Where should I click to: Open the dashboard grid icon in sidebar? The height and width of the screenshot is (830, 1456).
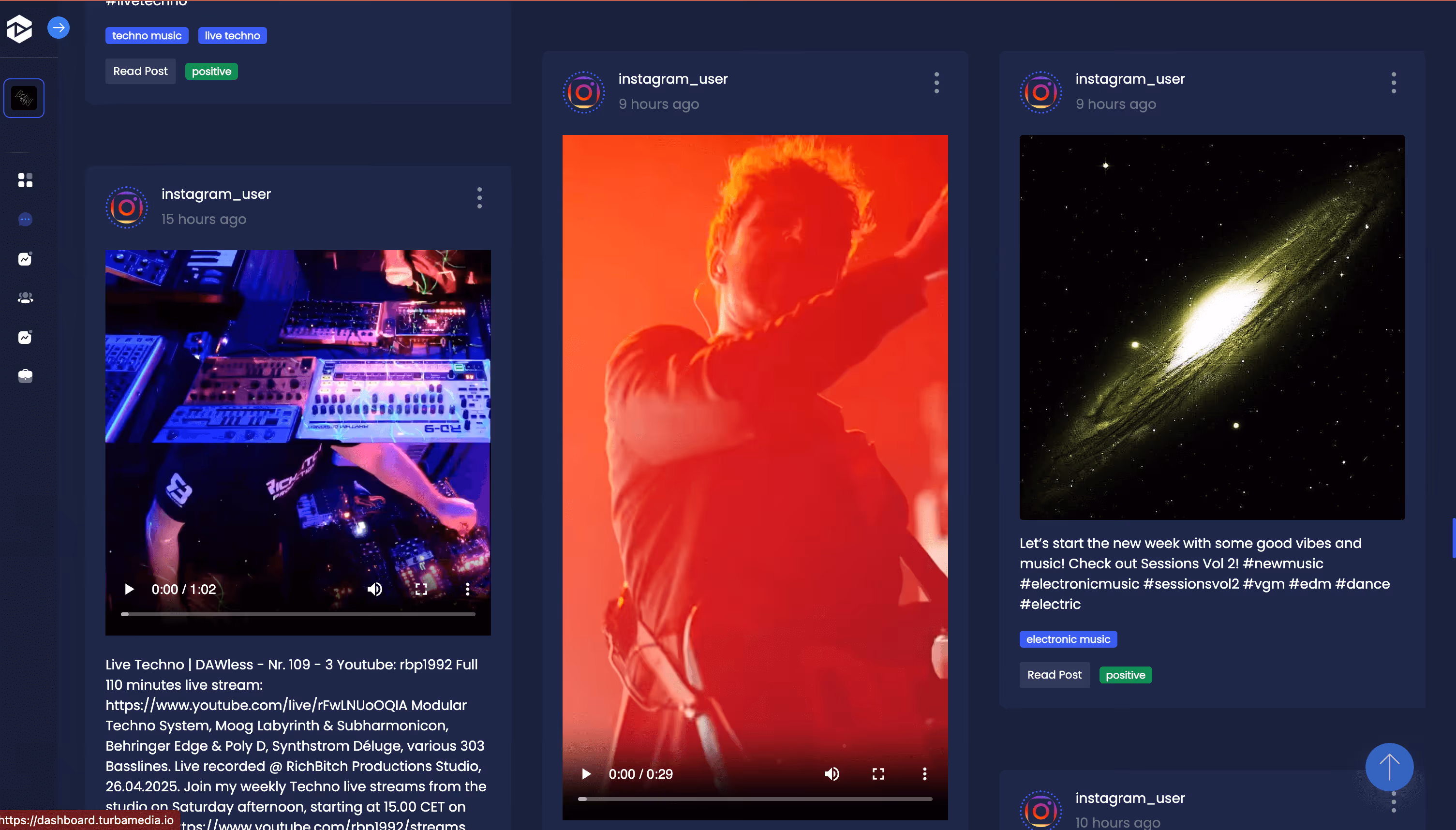click(x=25, y=180)
